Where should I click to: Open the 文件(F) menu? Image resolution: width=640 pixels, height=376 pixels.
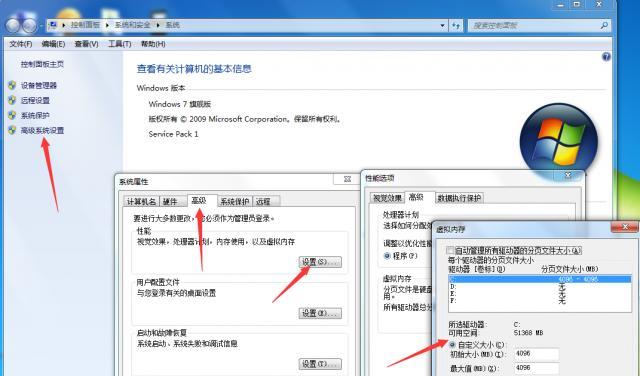click(x=21, y=44)
